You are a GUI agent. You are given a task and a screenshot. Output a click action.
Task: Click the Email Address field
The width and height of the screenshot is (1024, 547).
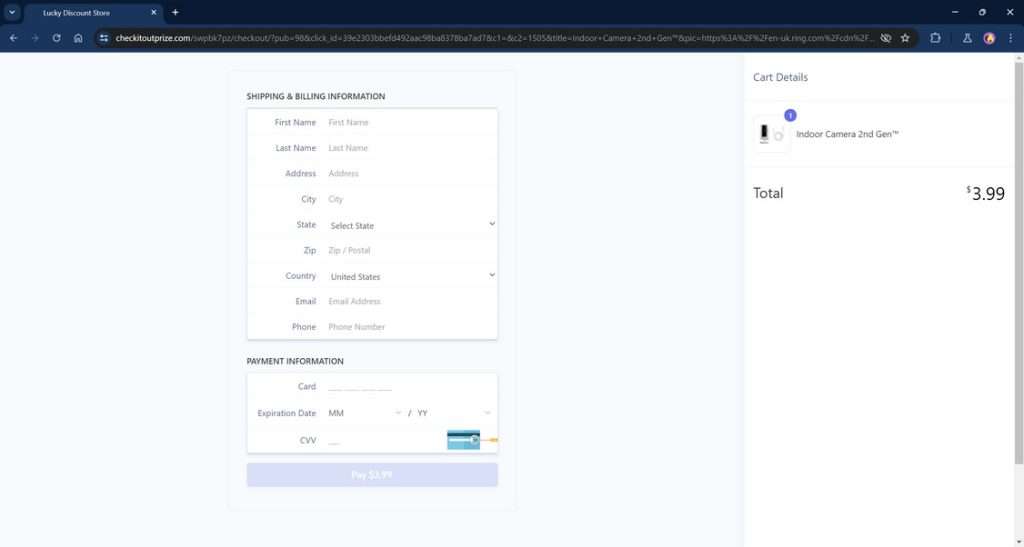point(410,302)
